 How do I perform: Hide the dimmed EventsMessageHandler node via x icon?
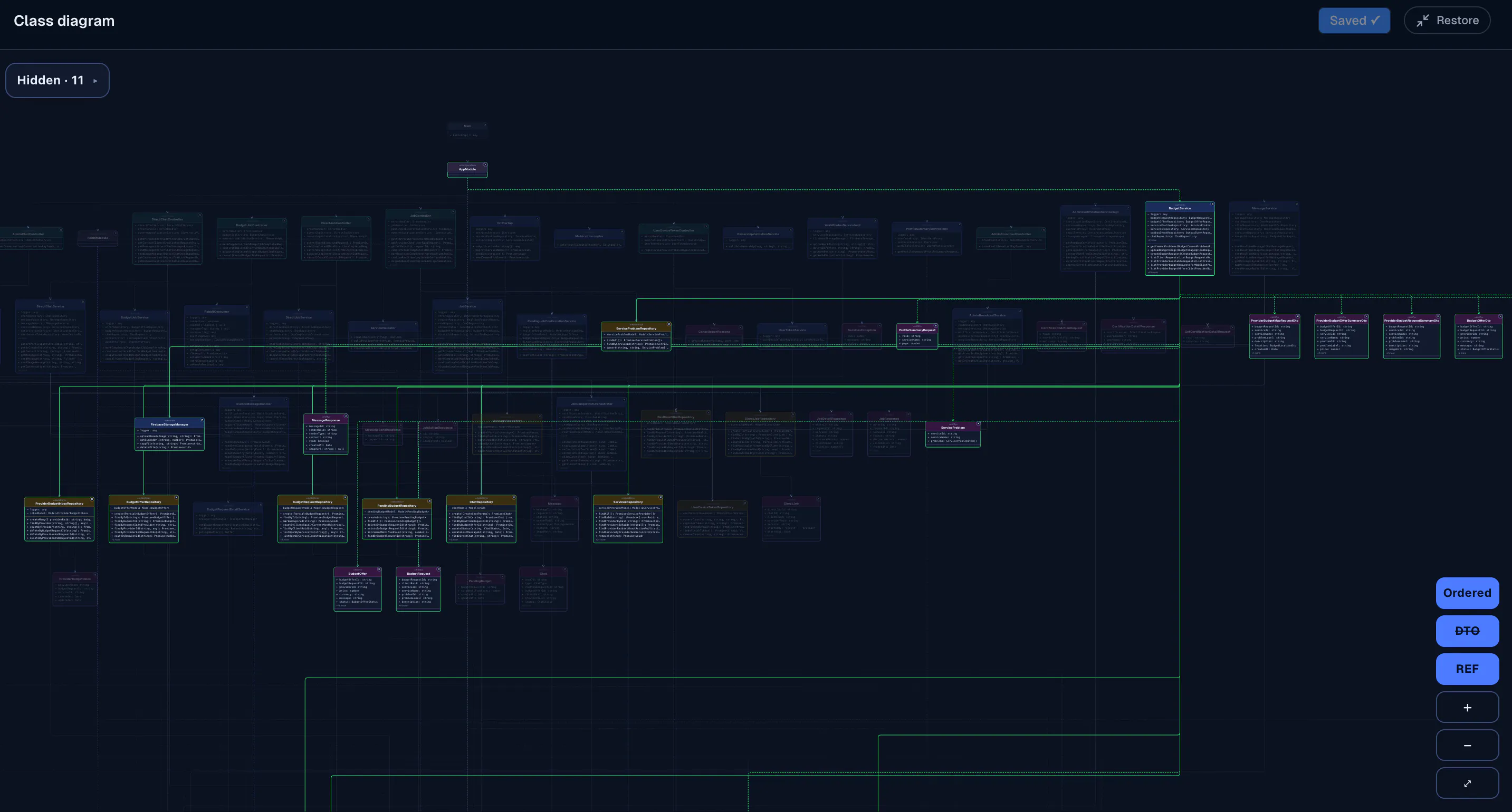[x=286, y=400]
